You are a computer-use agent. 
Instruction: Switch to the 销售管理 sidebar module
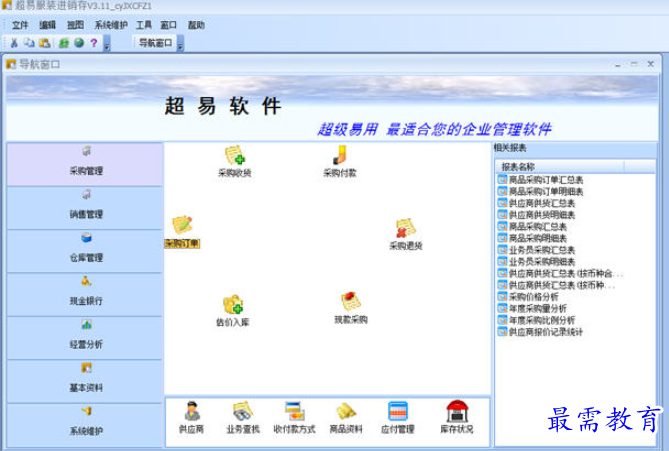tap(85, 208)
